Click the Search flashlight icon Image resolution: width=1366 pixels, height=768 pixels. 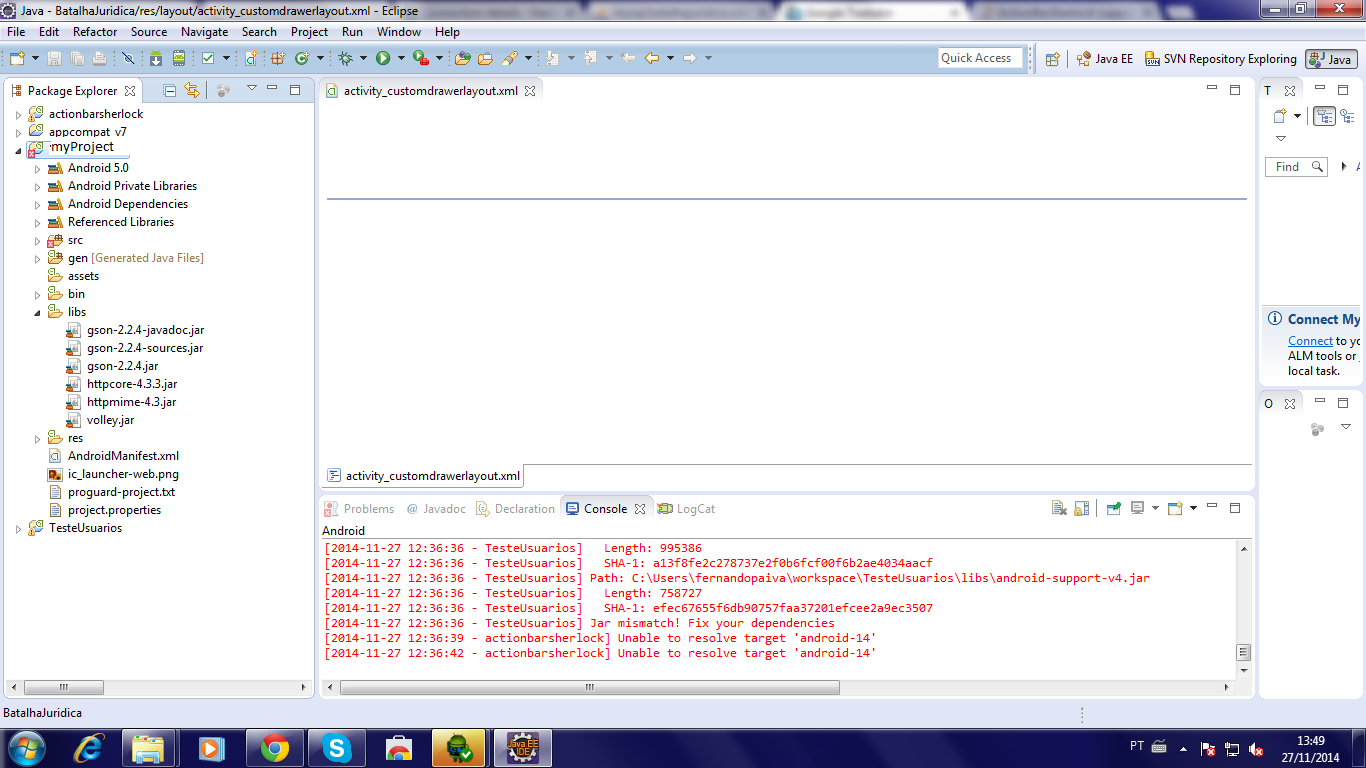[509, 58]
